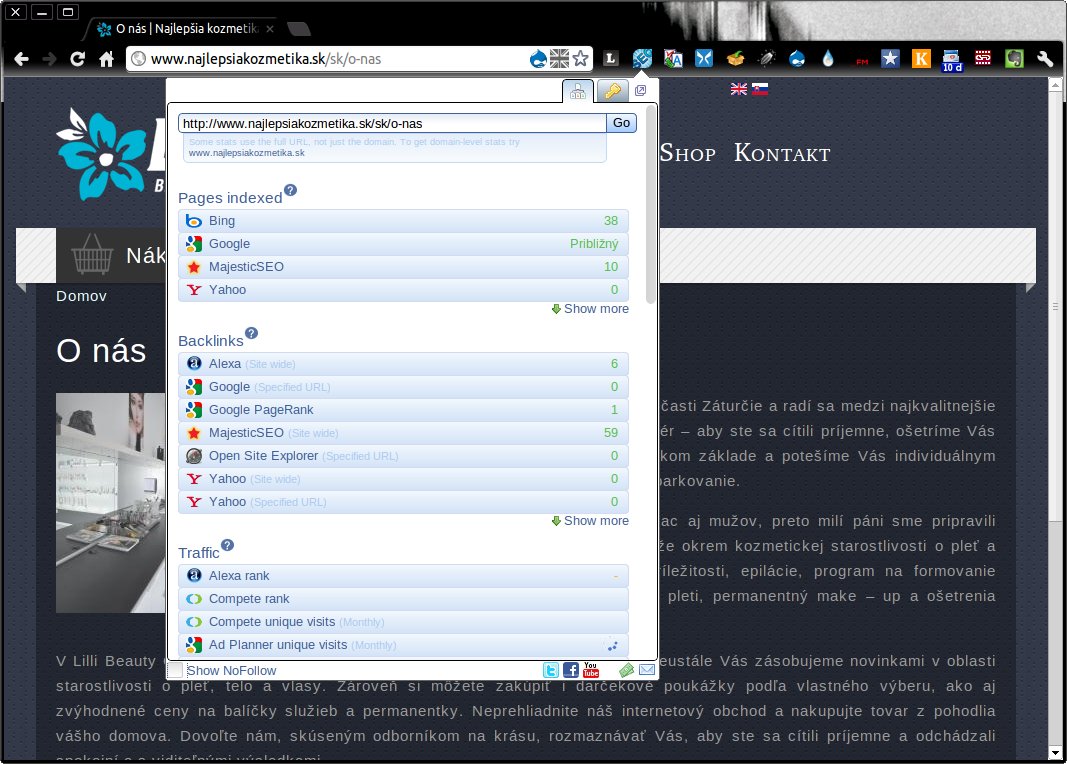Open the translation extension with the 'A' icon
The image size is (1067, 764).
click(x=673, y=59)
